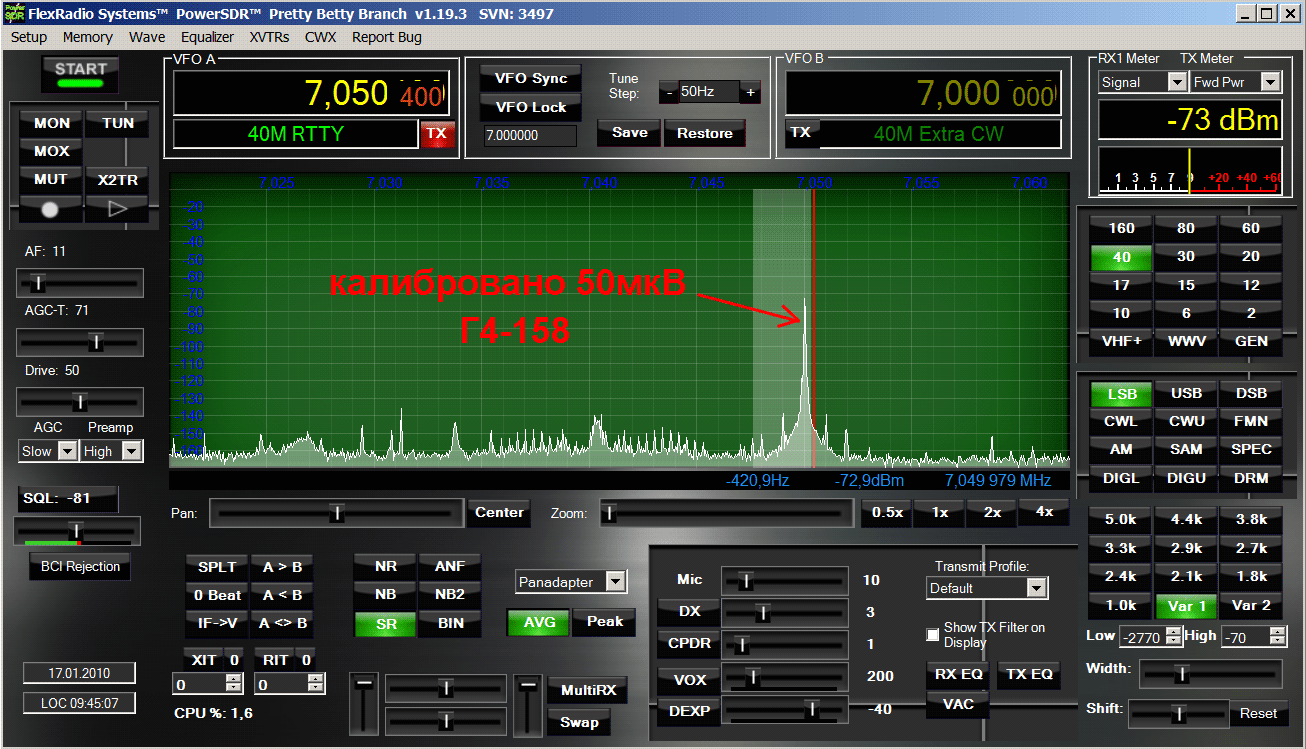Turn on the NR noise reduction

(x=385, y=566)
